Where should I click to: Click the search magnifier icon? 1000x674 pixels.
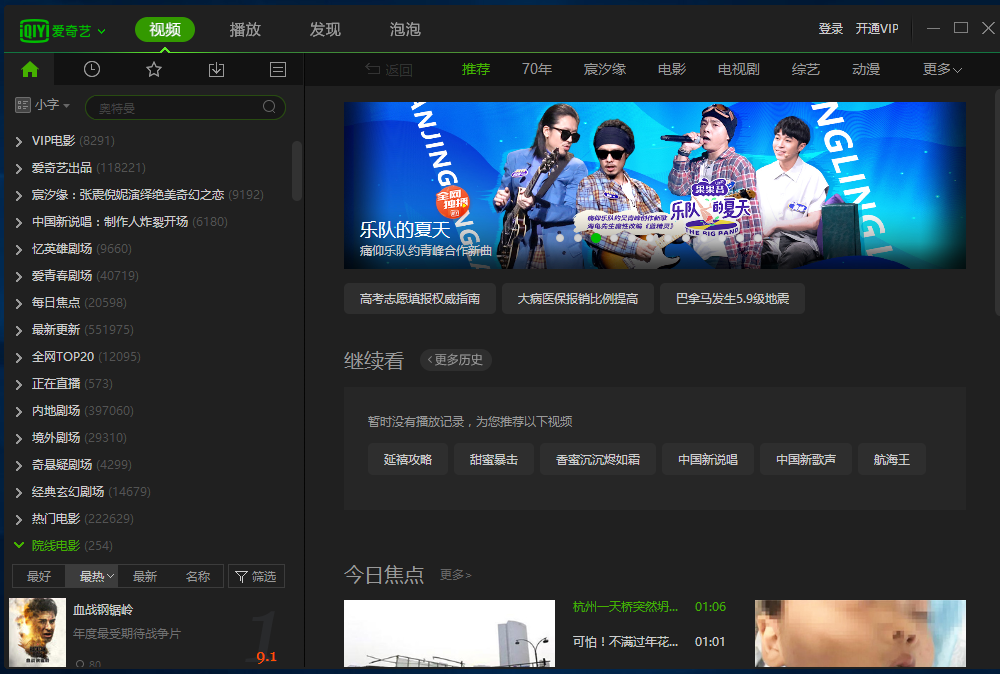coord(270,107)
